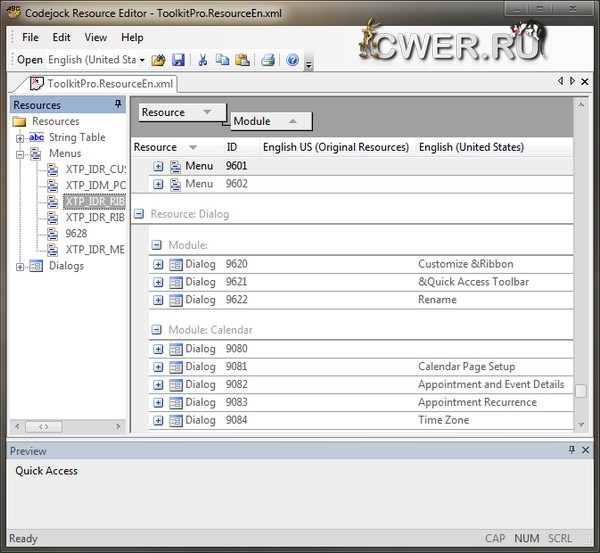Click the Print icon in toolbar
600x553 pixels.
click(268, 60)
